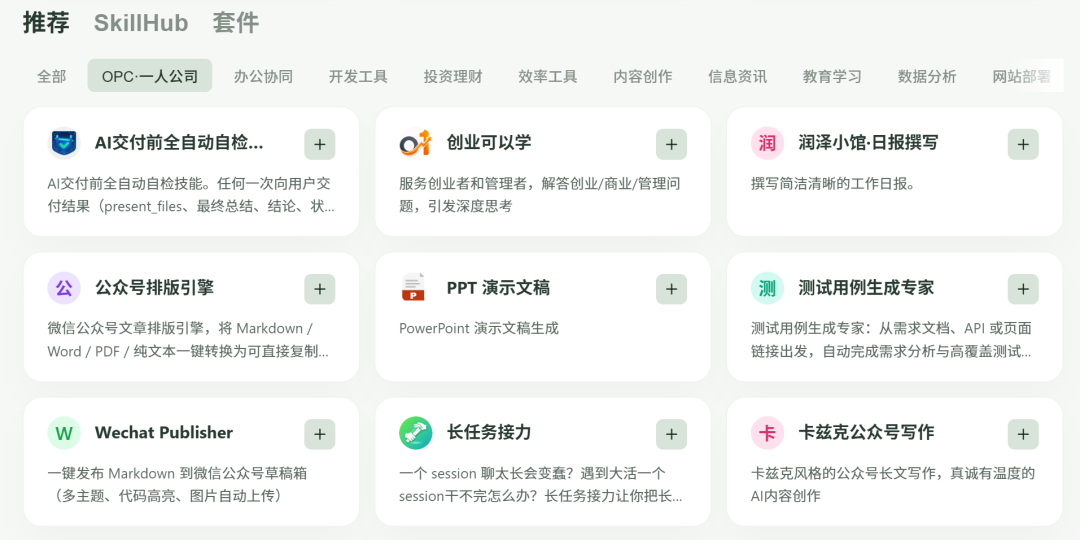Add 创业可以学 skill using plus icon

[x=672, y=144]
